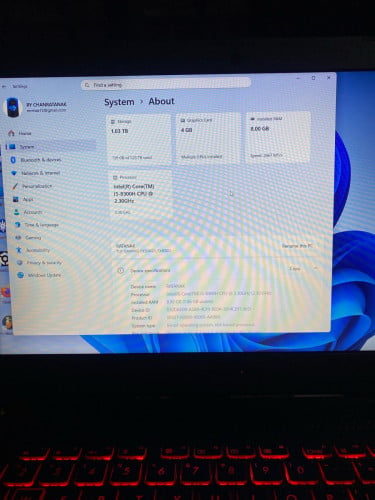The height and width of the screenshot is (500, 375).
Task: Close the Settings window
Action: pos(329,77)
